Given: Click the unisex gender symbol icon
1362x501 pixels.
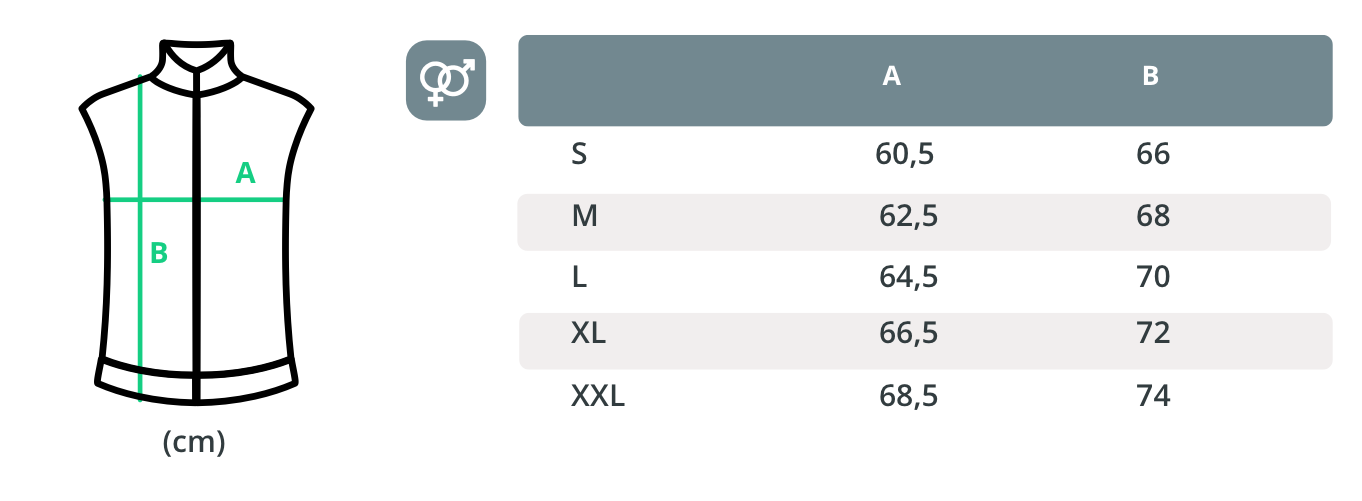Looking at the screenshot, I should click(x=446, y=80).
